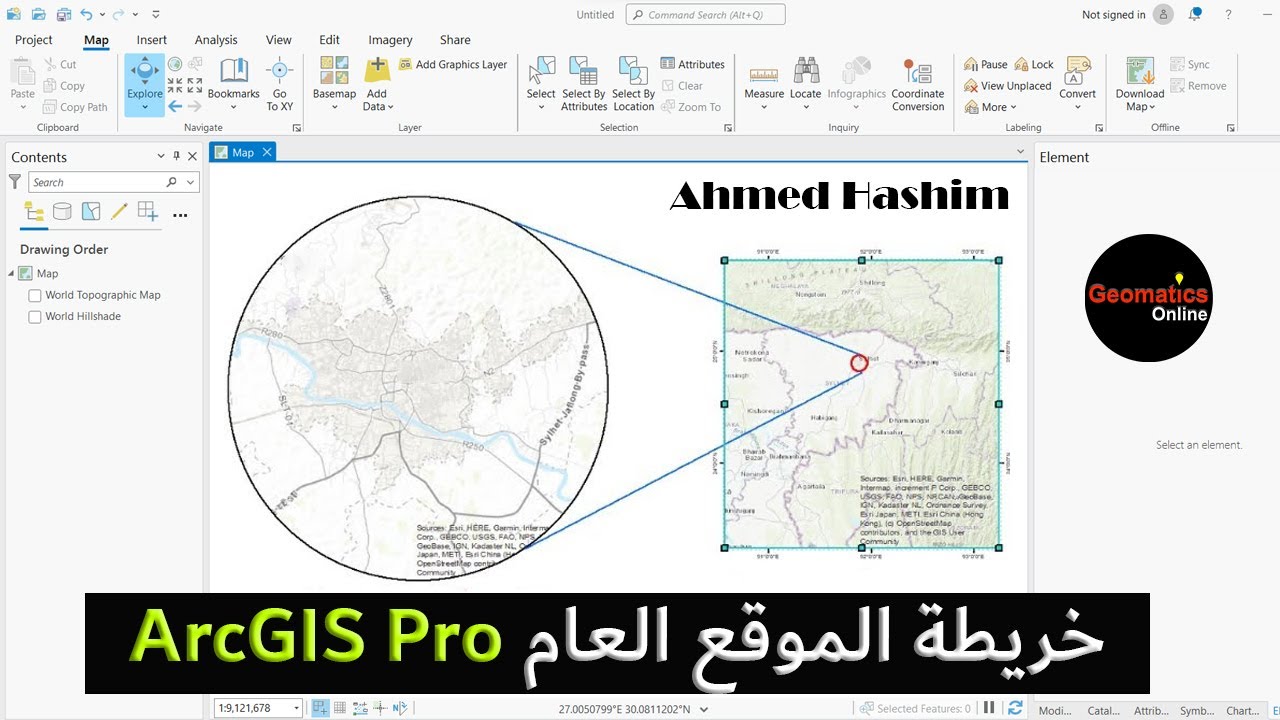Screen dimensions: 1280x720
Task: Open the Explore tool dropdown arrow
Action: click(x=145, y=107)
